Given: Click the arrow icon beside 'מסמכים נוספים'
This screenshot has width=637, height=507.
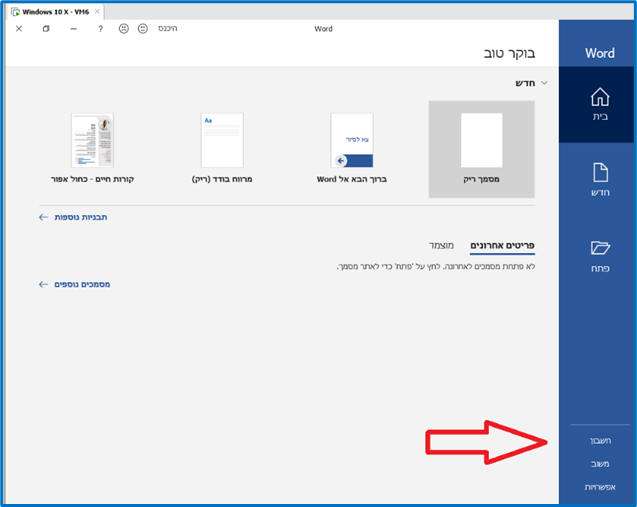Looking at the screenshot, I should pyautogui.click(x=43, y=284).
